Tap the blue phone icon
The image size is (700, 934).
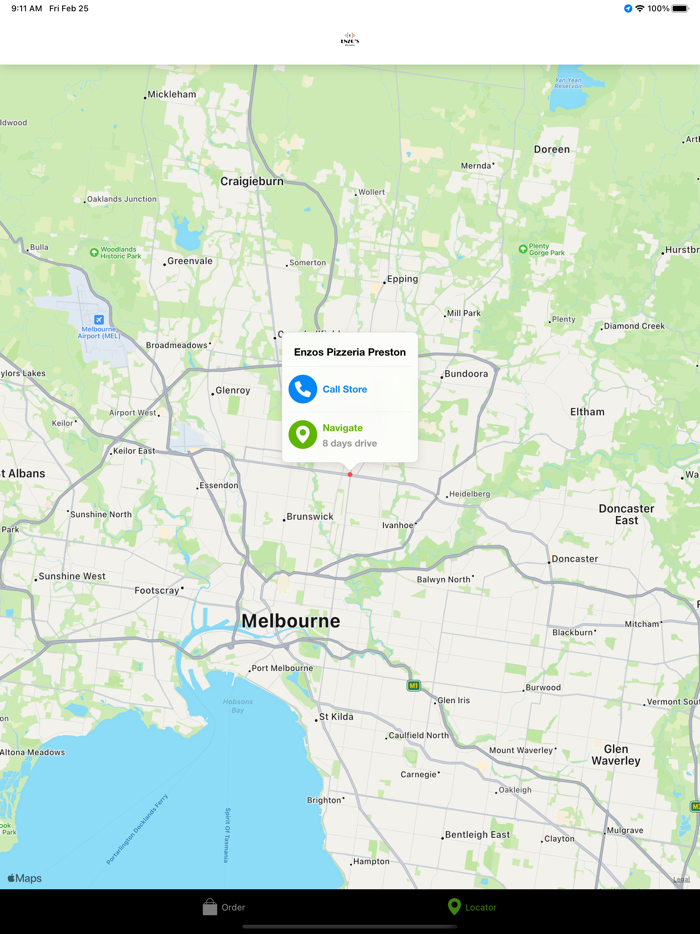(303, 389)
